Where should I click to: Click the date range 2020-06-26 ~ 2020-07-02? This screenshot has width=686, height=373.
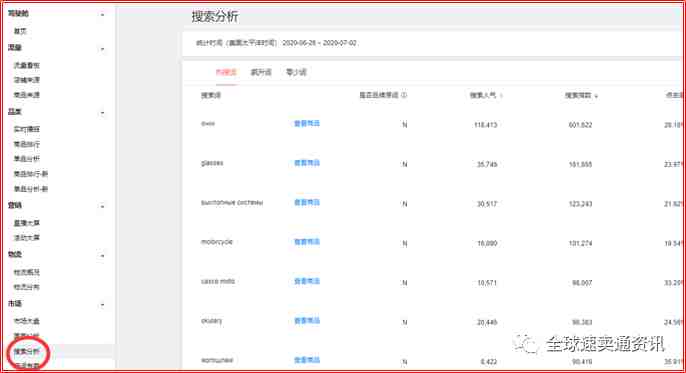click(x=319, y=43)
